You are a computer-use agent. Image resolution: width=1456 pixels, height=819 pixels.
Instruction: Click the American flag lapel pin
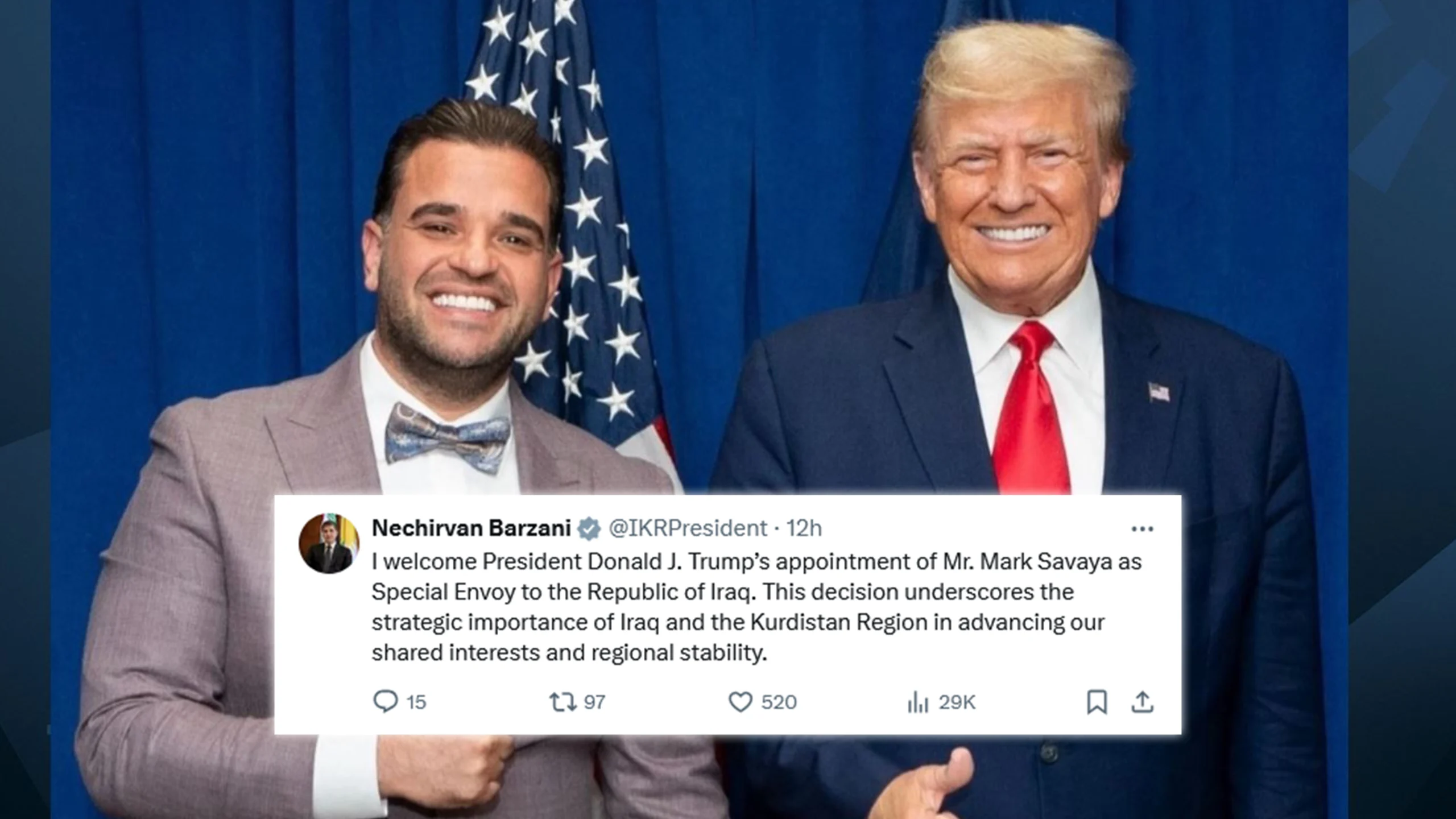(x=1159, y=392)
